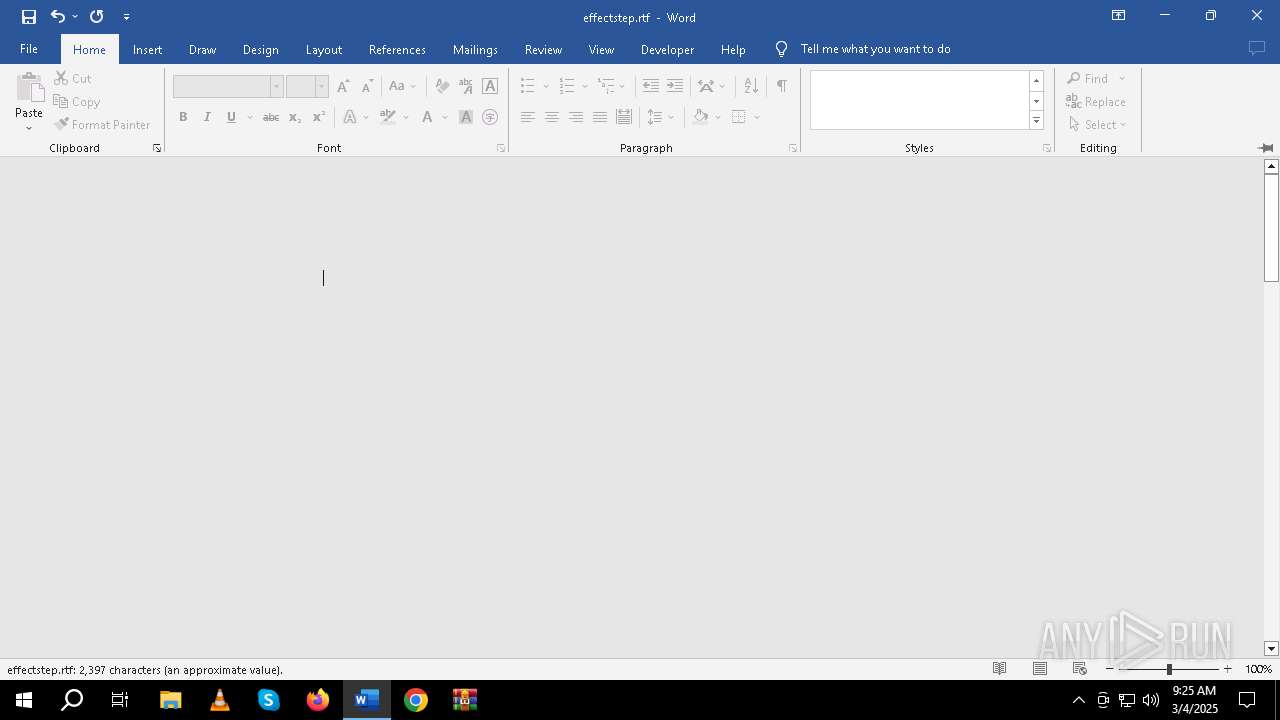This screenshot has height=720, width=1280.
Task: Click paragraph Shading color button
Action: (x=700, y=117)
